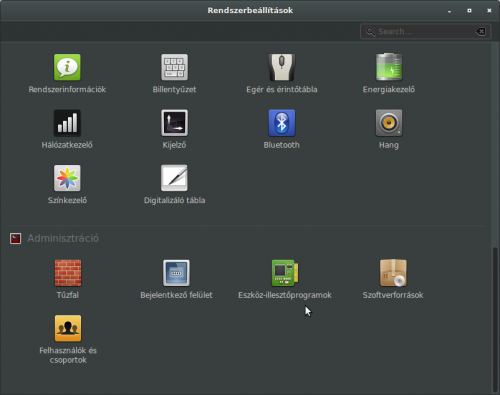Click the Adminisztráció section heading

[63, 238]
